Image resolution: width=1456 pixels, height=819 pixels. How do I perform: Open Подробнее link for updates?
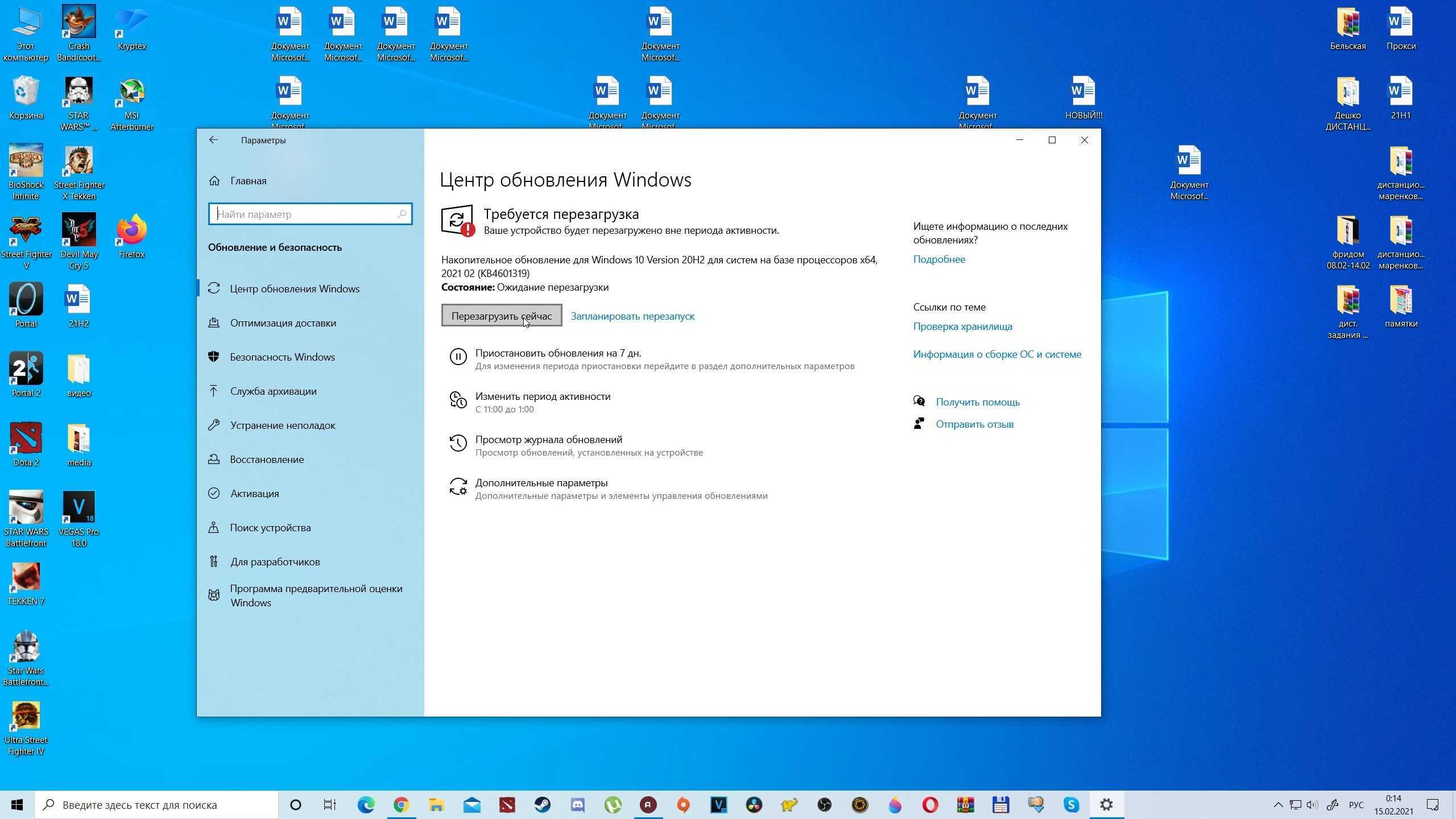(x=939, y=259)
